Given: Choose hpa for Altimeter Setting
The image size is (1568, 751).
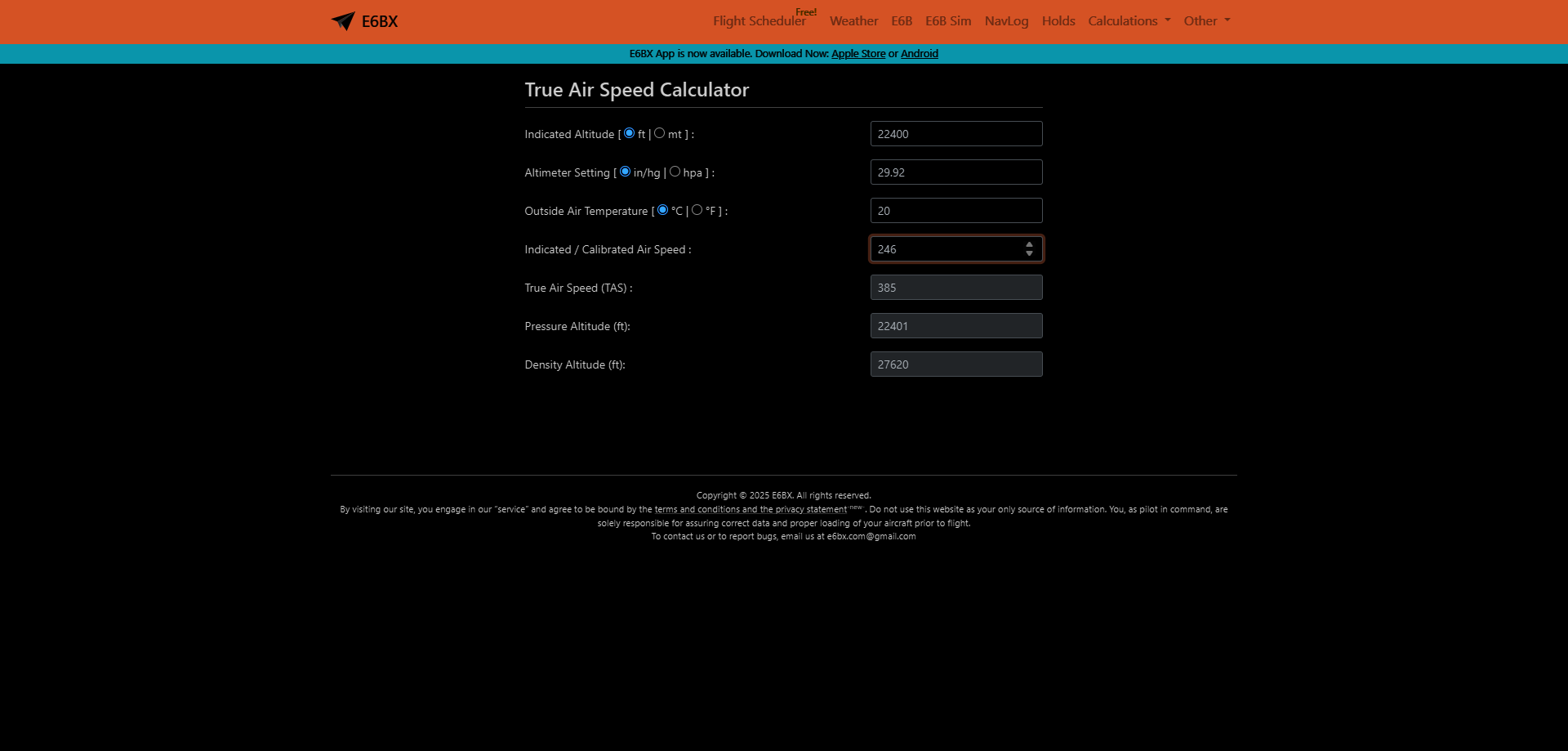Looking at the screenshot, I should pos(675,172).
